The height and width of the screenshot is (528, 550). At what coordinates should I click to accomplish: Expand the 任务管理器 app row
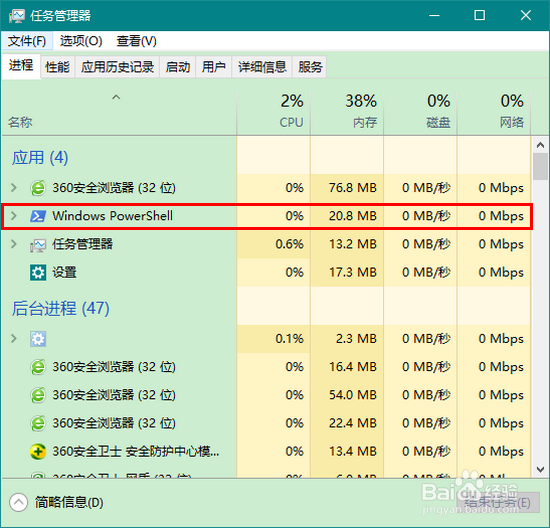coord(14,244)
